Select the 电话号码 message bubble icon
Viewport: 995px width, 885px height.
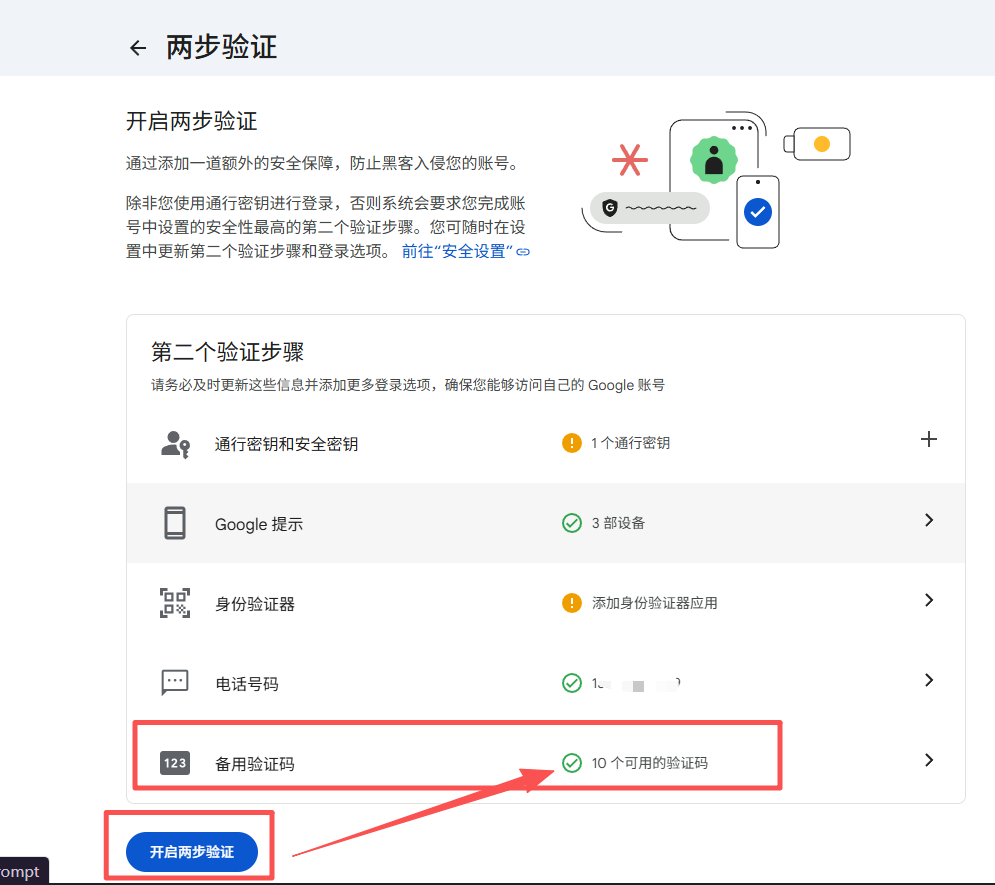173,683
